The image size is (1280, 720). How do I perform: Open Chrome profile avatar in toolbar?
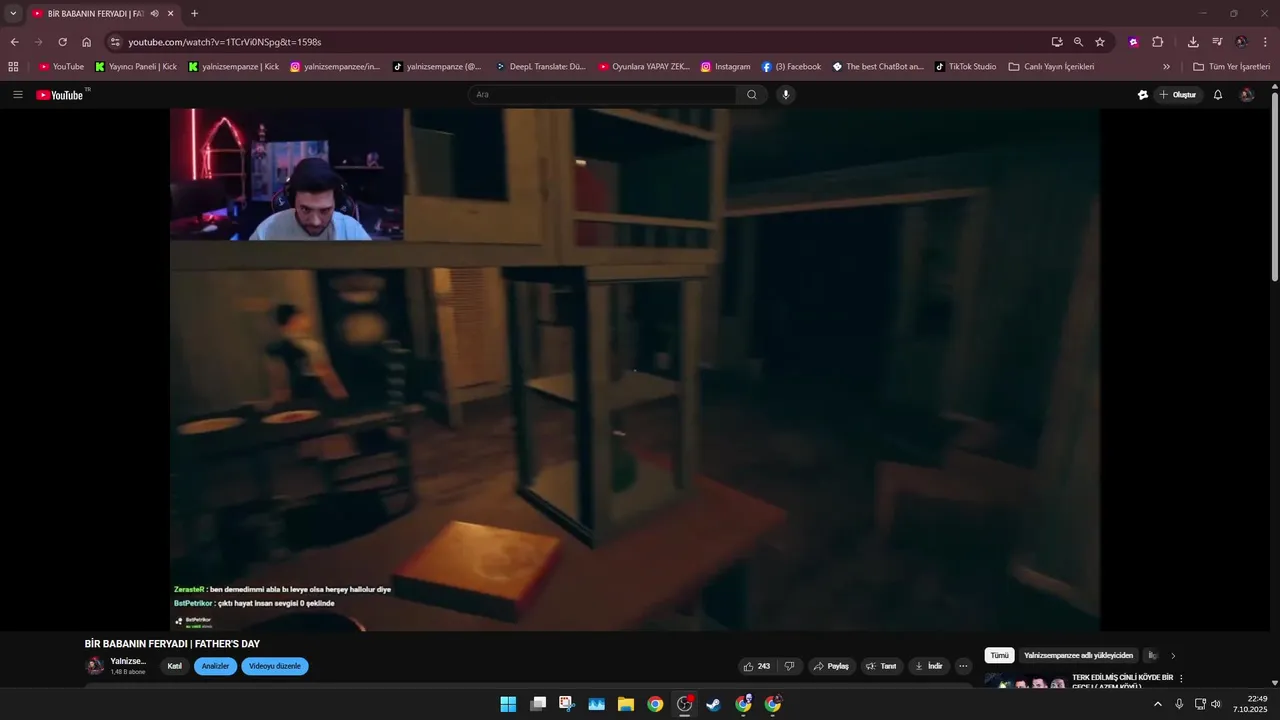coord(1241,42)
